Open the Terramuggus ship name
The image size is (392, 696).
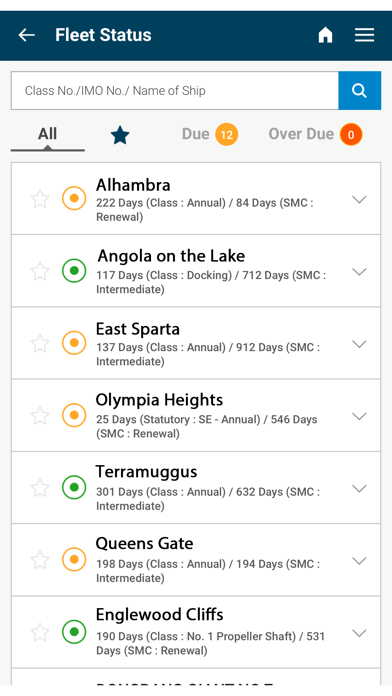(x=147, y=471)
